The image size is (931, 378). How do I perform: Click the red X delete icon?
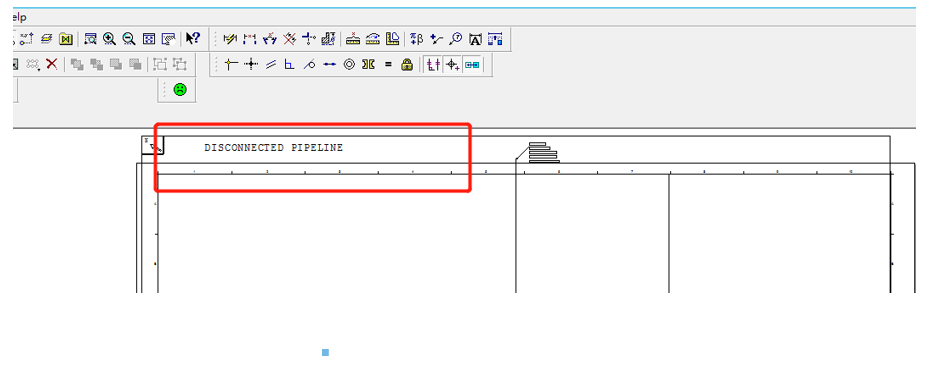click(52, 64)
